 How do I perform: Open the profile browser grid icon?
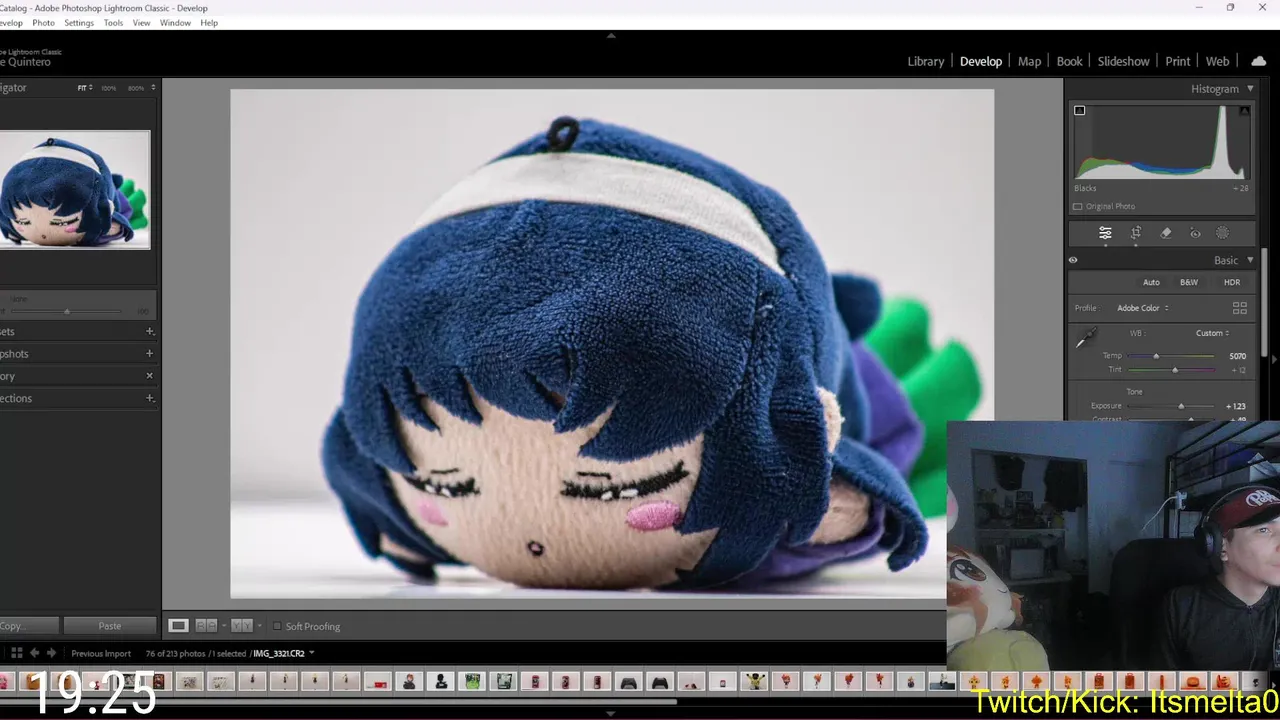click(1240, 308)
